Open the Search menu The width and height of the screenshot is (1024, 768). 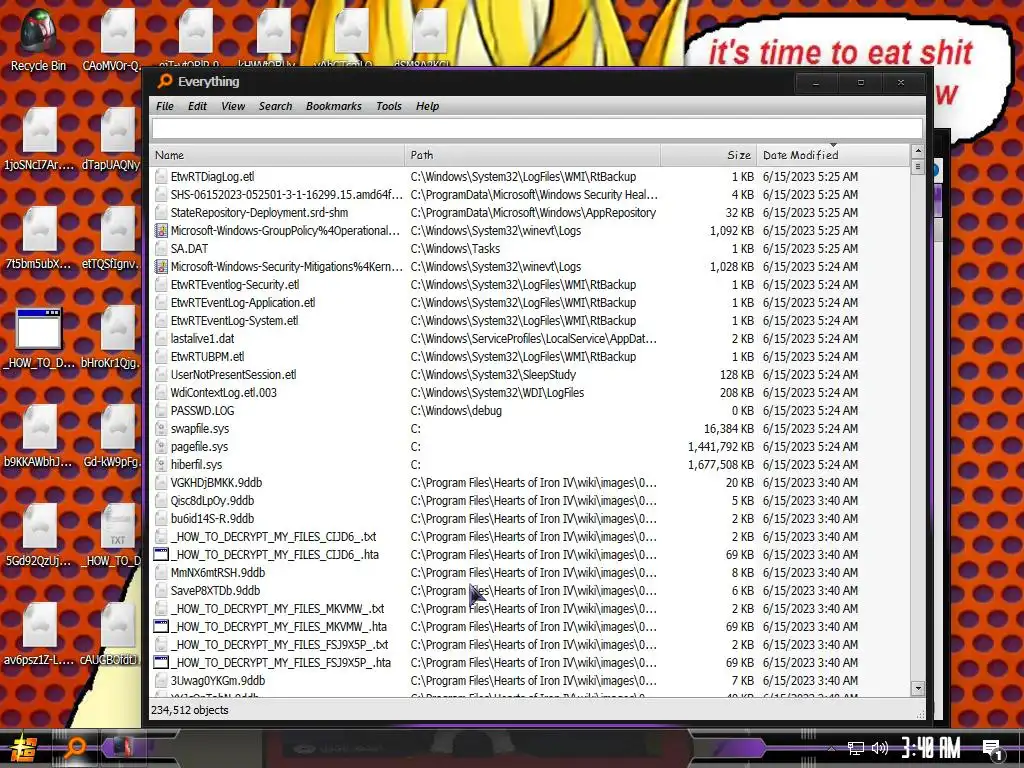(275, 106)
